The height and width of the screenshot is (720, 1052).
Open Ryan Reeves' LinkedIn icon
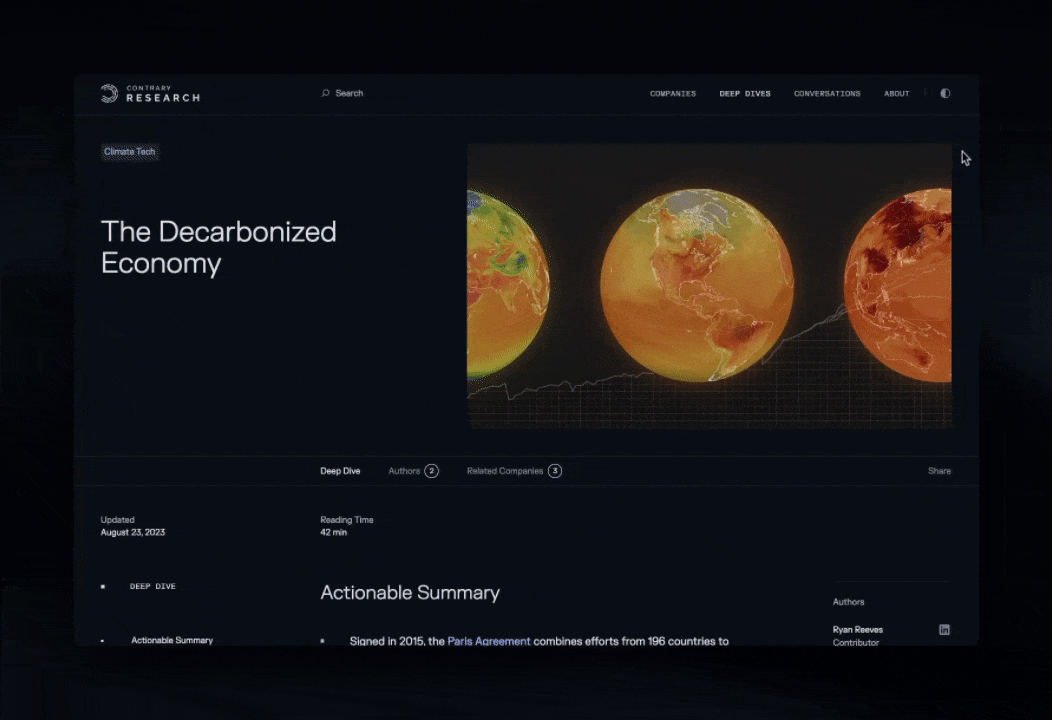point(944,630)
